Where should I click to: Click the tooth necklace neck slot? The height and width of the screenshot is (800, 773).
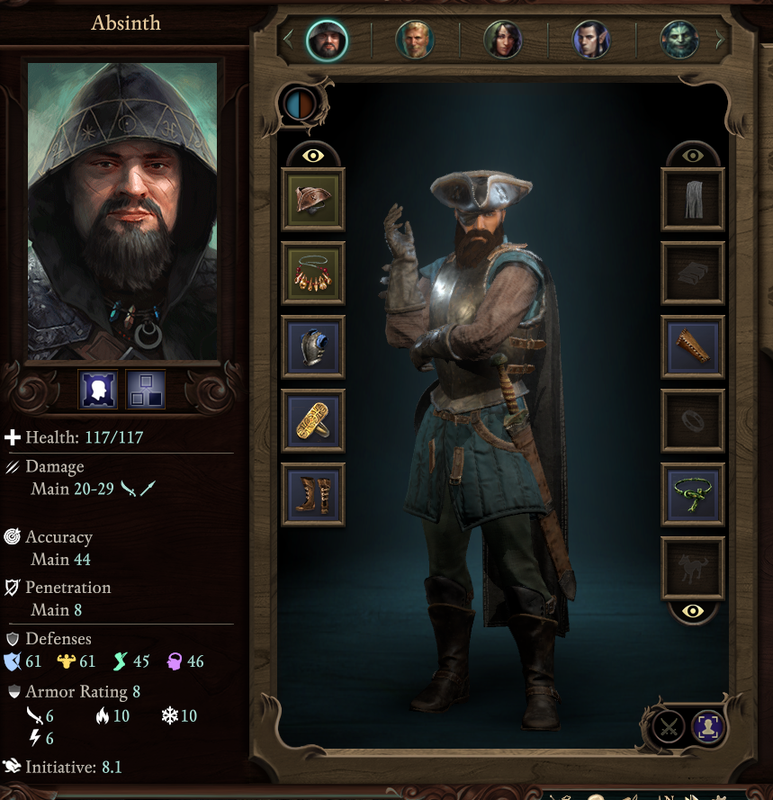tap(313, 273)
